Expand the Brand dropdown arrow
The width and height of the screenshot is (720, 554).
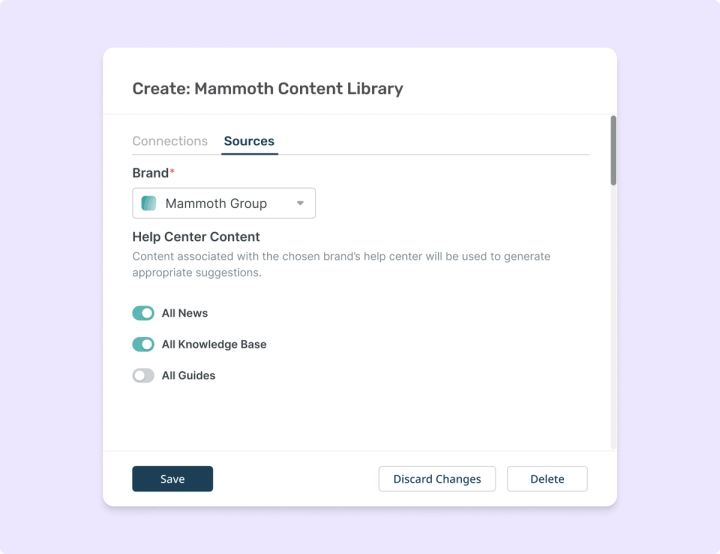[300, 203]
